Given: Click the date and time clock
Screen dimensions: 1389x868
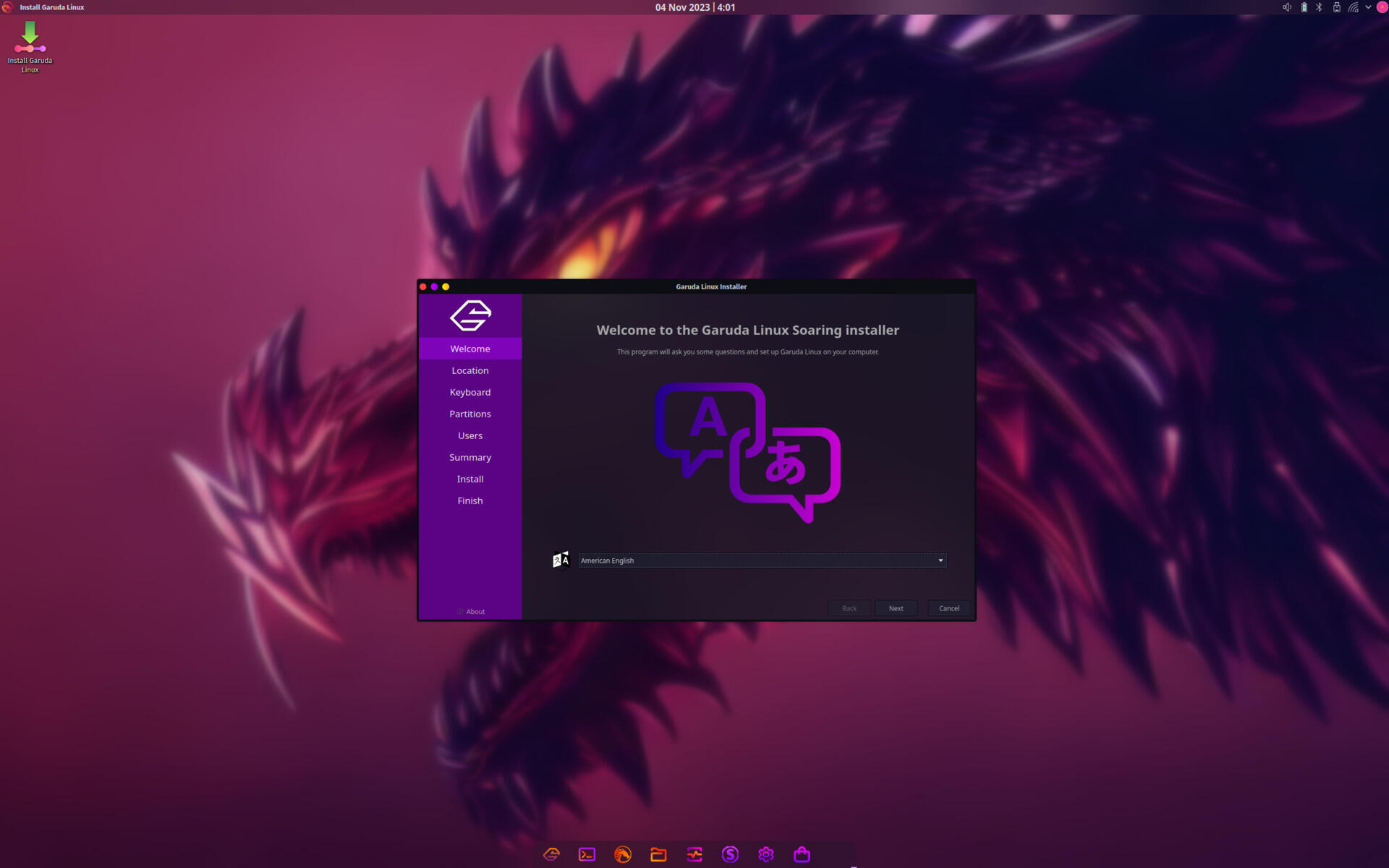Looking at the screenshot, I should pos(695,7).
